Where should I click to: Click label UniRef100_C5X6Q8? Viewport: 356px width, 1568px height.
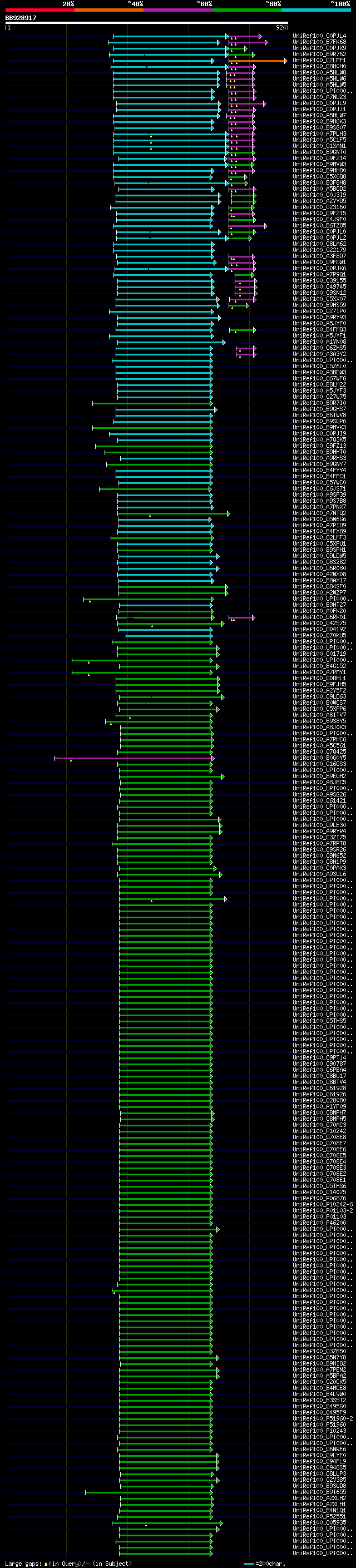(x=319, y=177)
